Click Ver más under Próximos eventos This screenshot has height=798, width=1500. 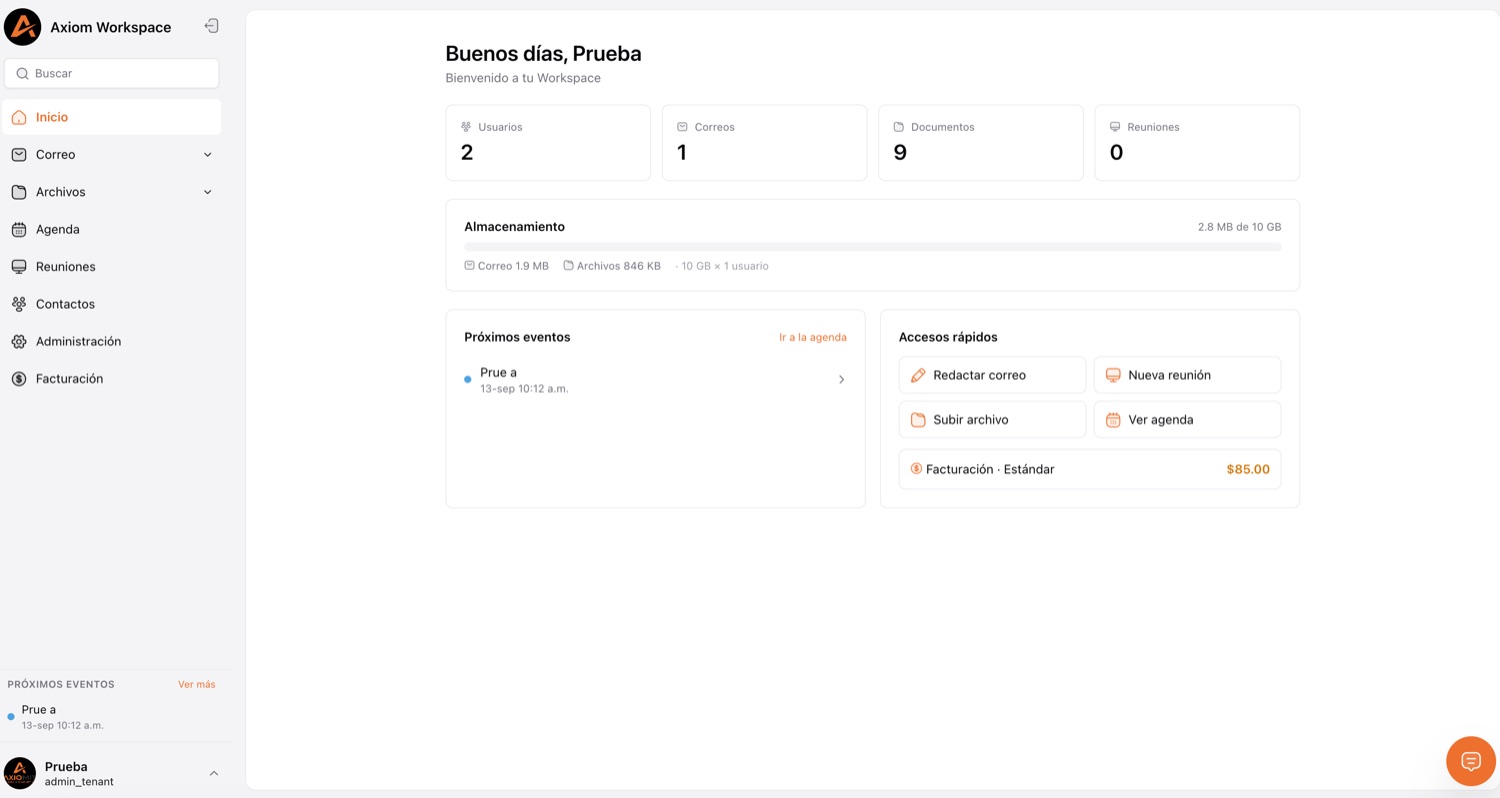(197, 684)
